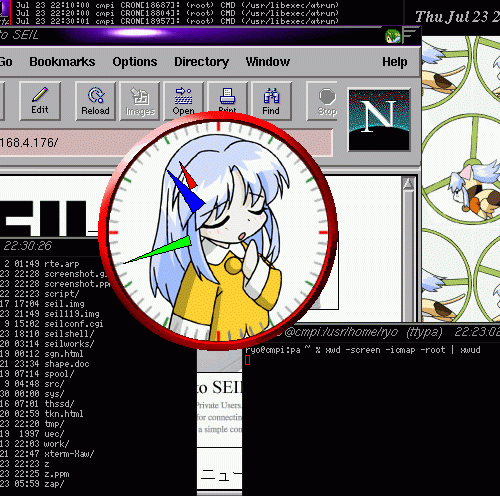This screenshot has height=496, width=500.
Task: Select the uec/ directory entry
Action: (54, 434)
